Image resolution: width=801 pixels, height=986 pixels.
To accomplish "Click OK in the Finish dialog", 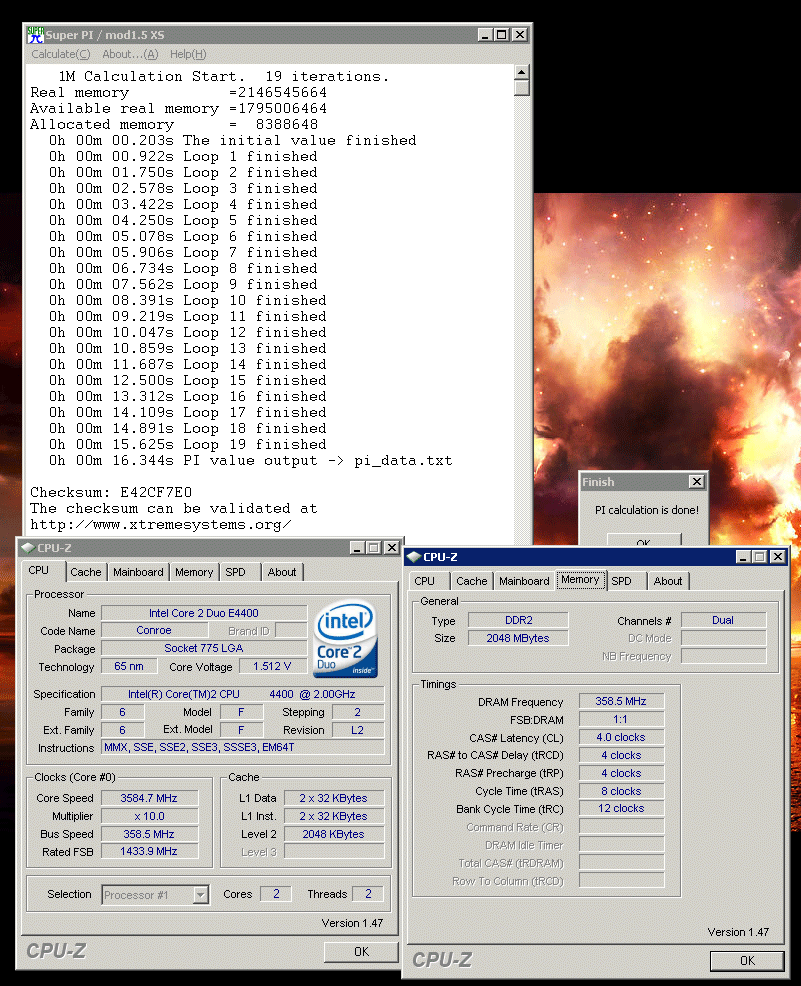I will click(644, 540).
